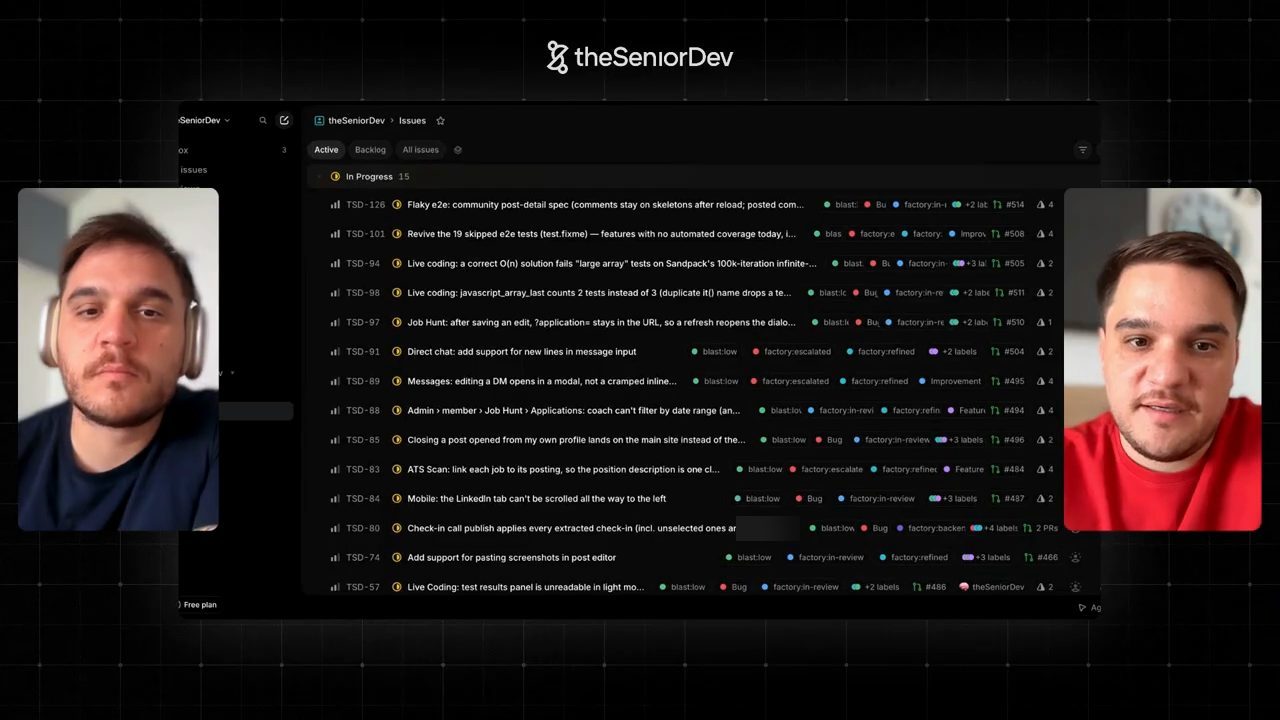Screen dimensions: 1280x720
Task: Open pull request icon #514
Action: (x=997, y=205)
